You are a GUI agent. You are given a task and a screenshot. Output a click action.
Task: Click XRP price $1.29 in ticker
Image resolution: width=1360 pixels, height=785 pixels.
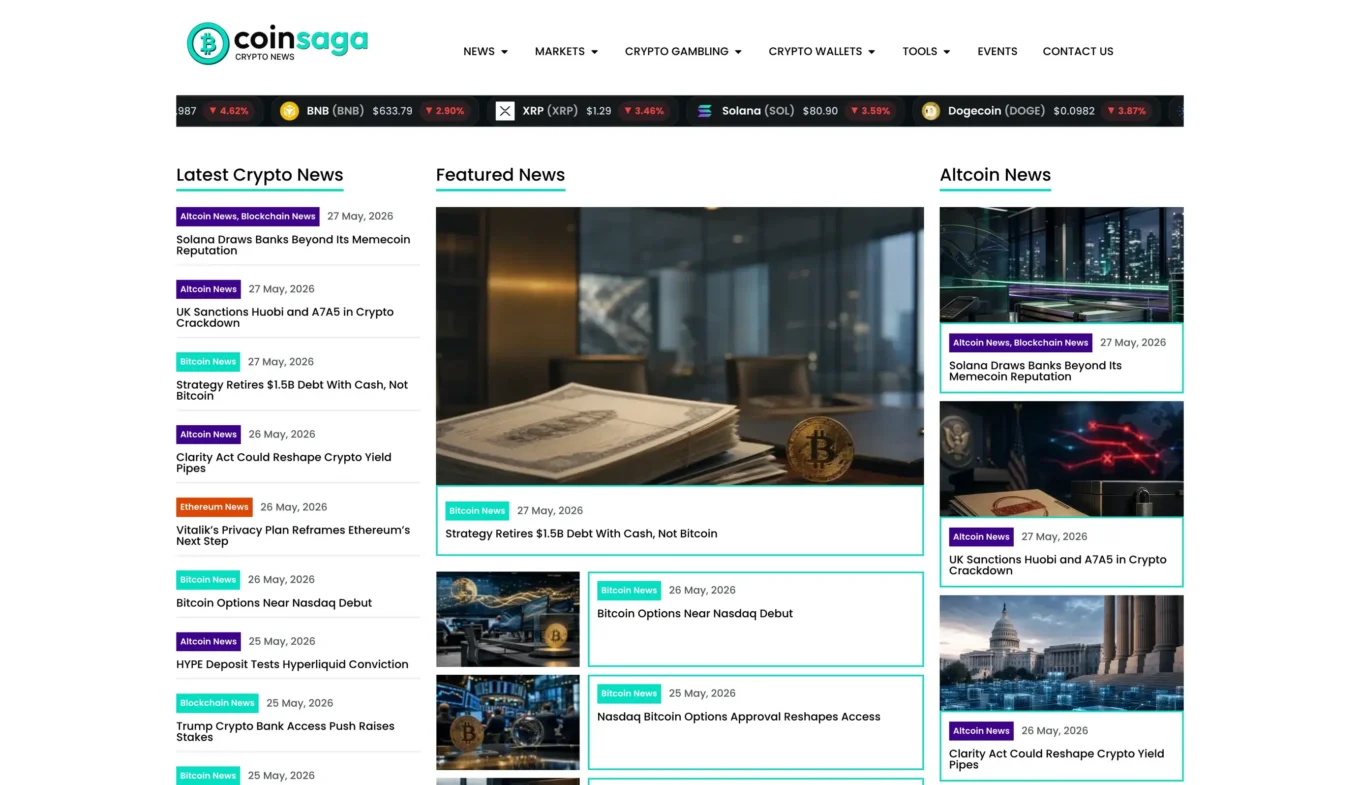pos(598,111)
